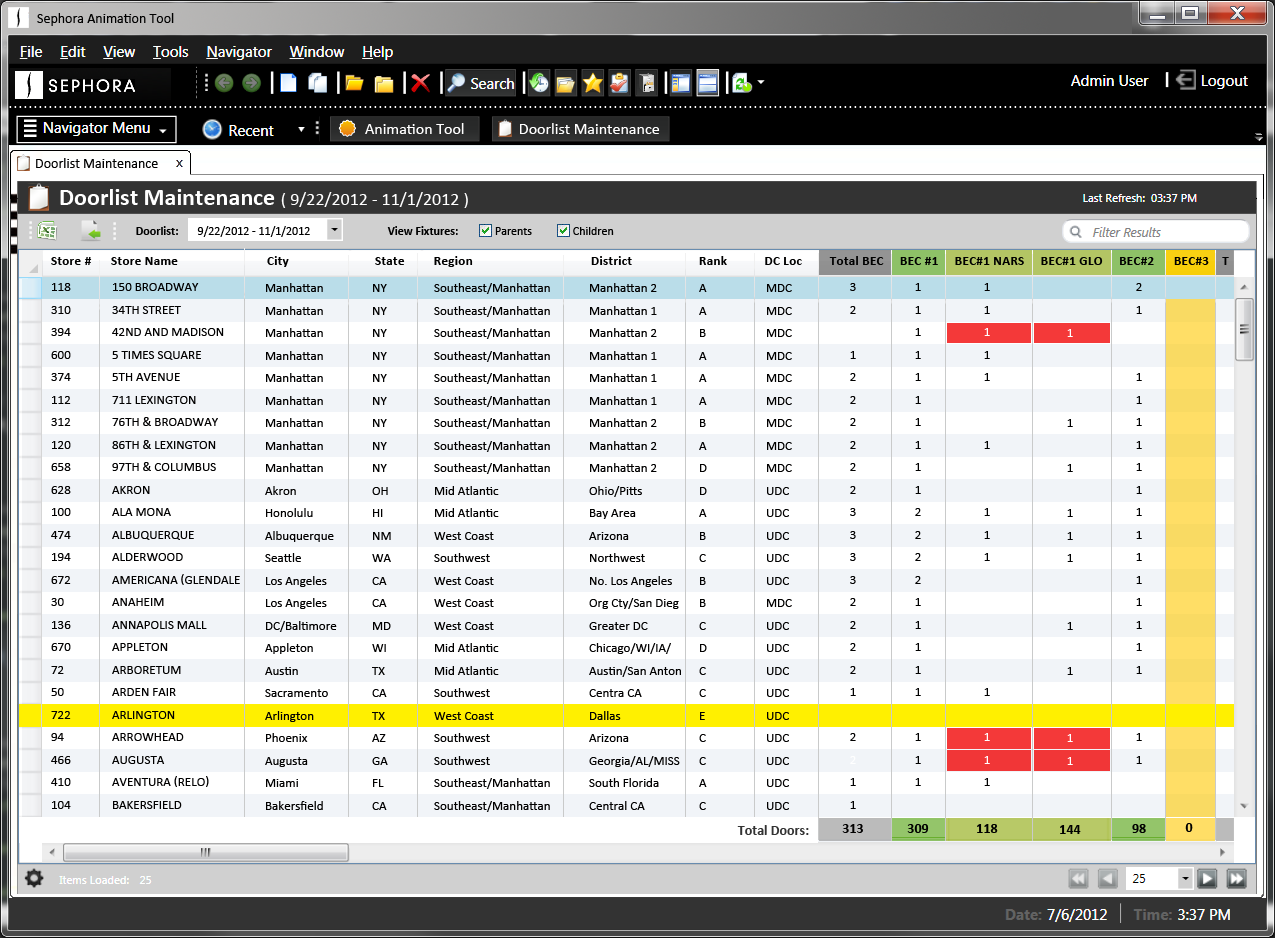Export the doorlist with the Excel icon
The image size is (1275, 938).
[47, 231]
